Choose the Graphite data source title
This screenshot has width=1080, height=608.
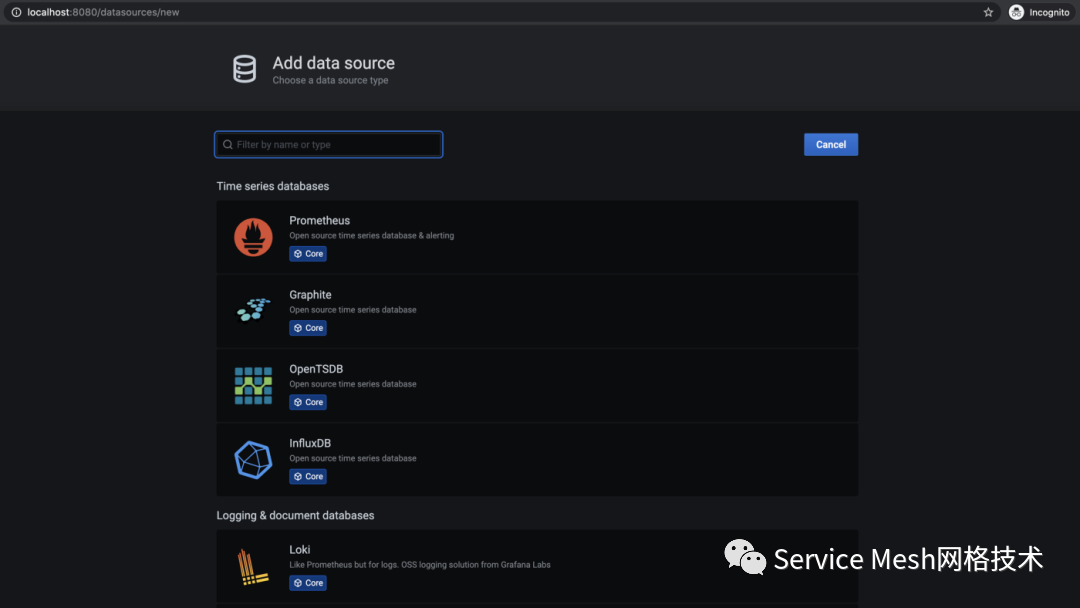pos(310,295)
